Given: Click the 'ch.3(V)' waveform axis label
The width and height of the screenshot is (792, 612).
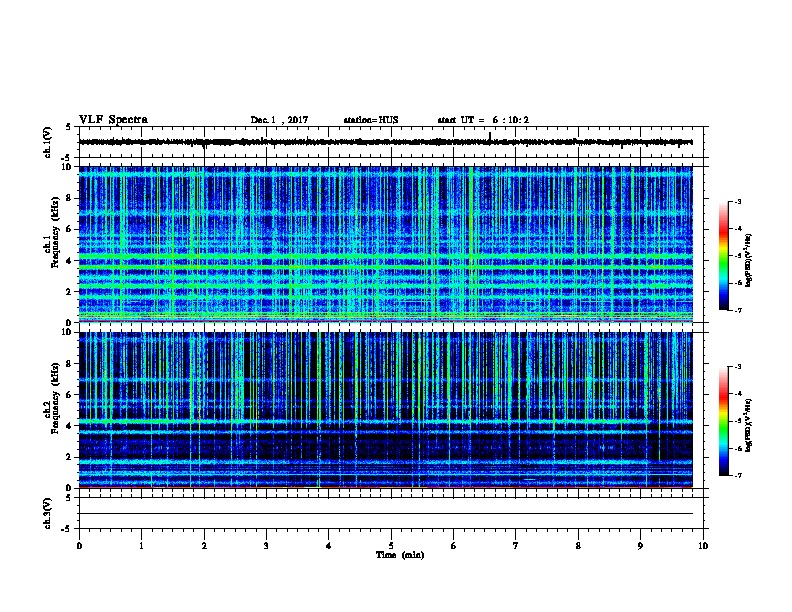Looking at the screenshot, I should click(x=47, y=513).
